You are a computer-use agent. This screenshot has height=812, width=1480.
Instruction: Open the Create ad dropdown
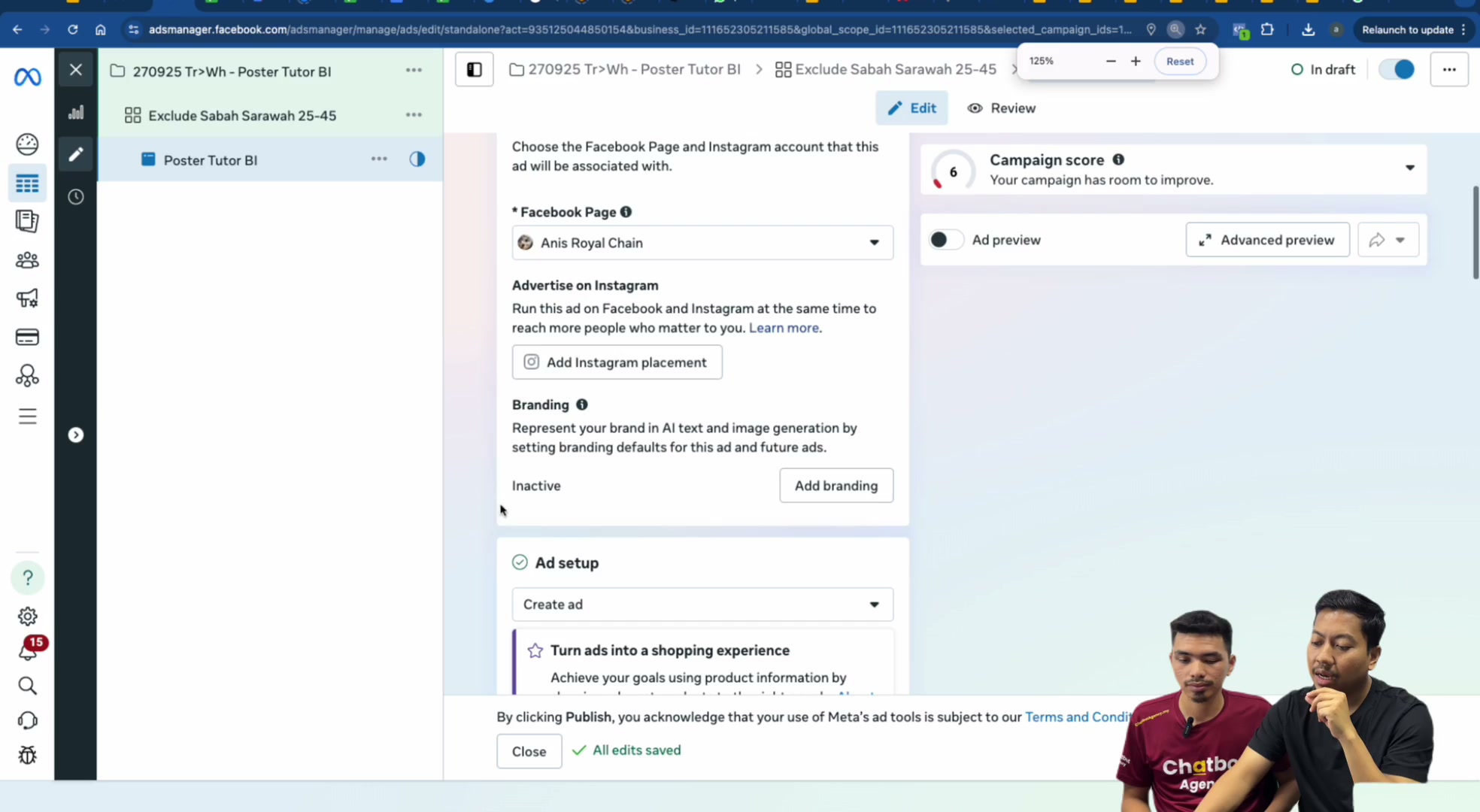pos(702,604)
